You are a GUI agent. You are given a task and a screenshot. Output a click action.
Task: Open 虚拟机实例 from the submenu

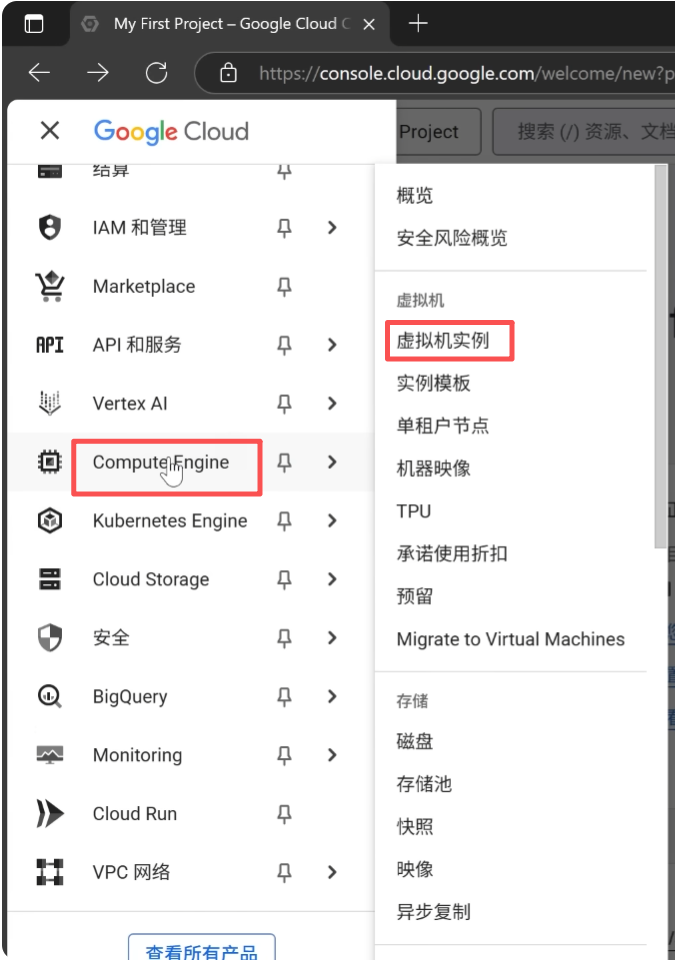pos(443,341)
